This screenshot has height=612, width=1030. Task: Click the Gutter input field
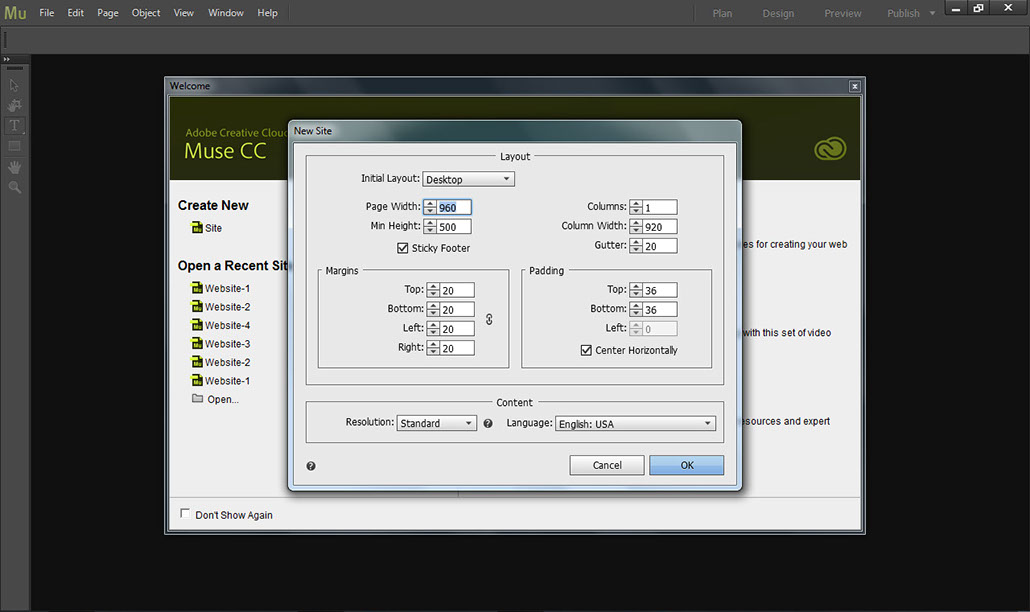(x=660, y=246)
